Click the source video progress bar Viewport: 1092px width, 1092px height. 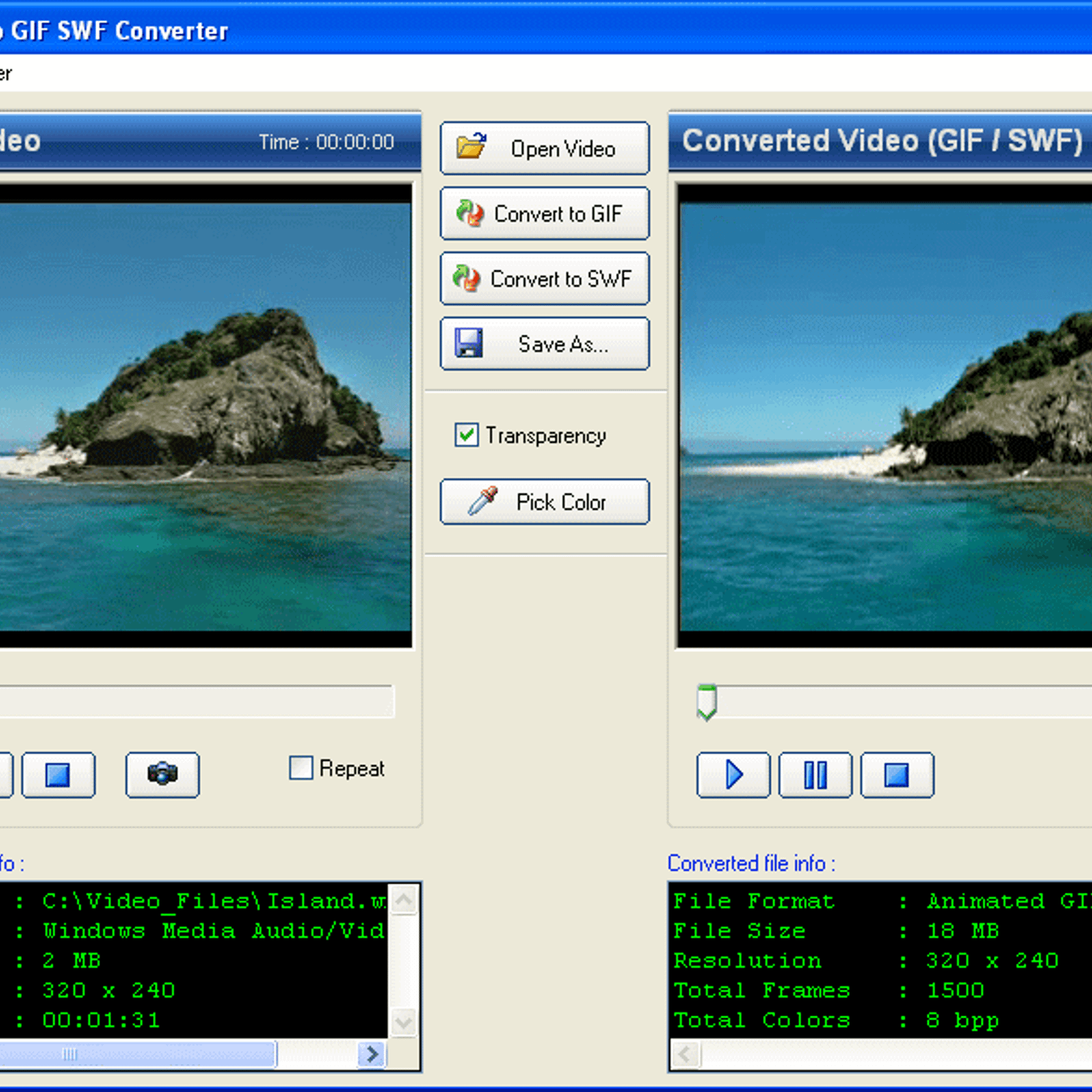click(x=197, y=702)
